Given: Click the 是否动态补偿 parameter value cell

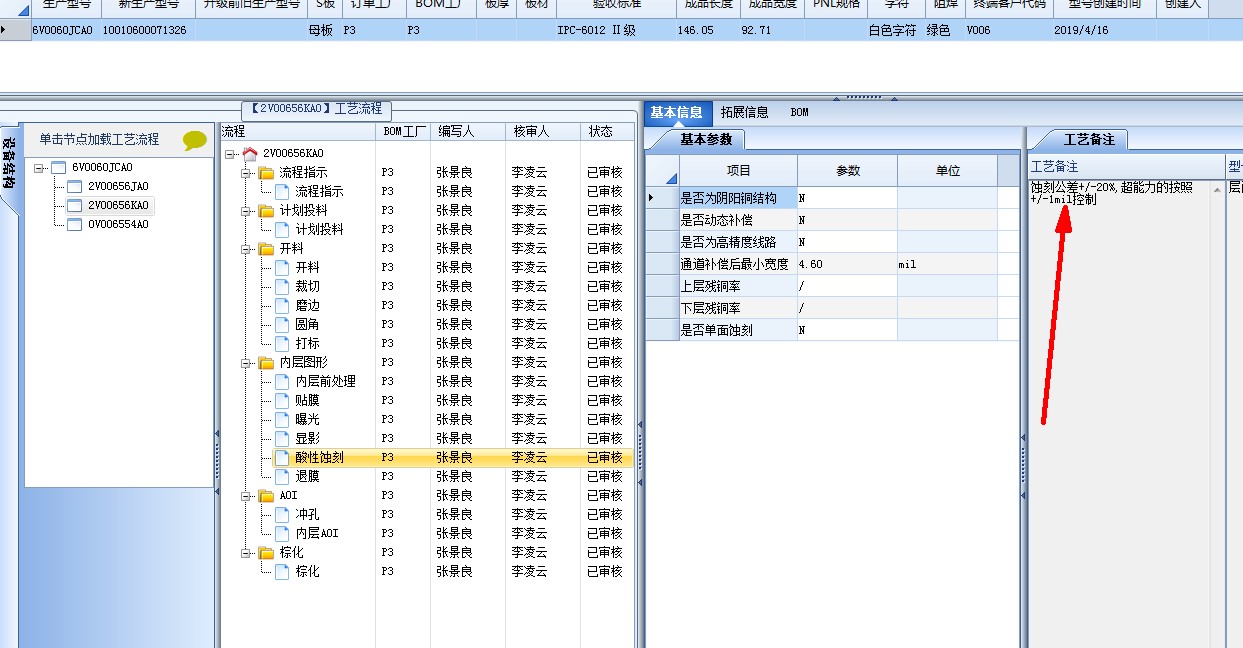Looking at the screenshot, I should (x=847, y=220).
